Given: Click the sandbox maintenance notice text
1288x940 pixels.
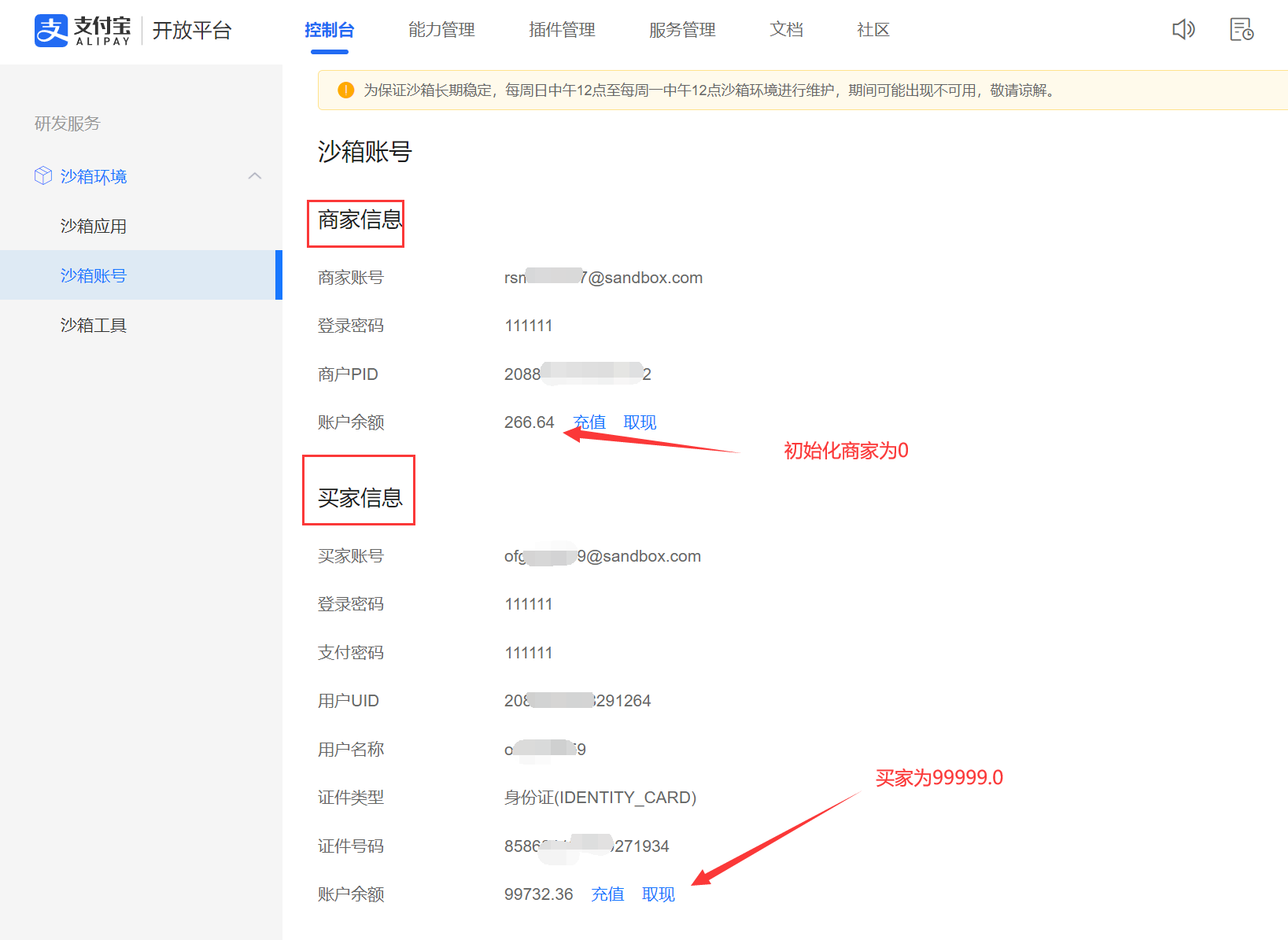Looking at the screenshot, I should [x=708, y=90].
